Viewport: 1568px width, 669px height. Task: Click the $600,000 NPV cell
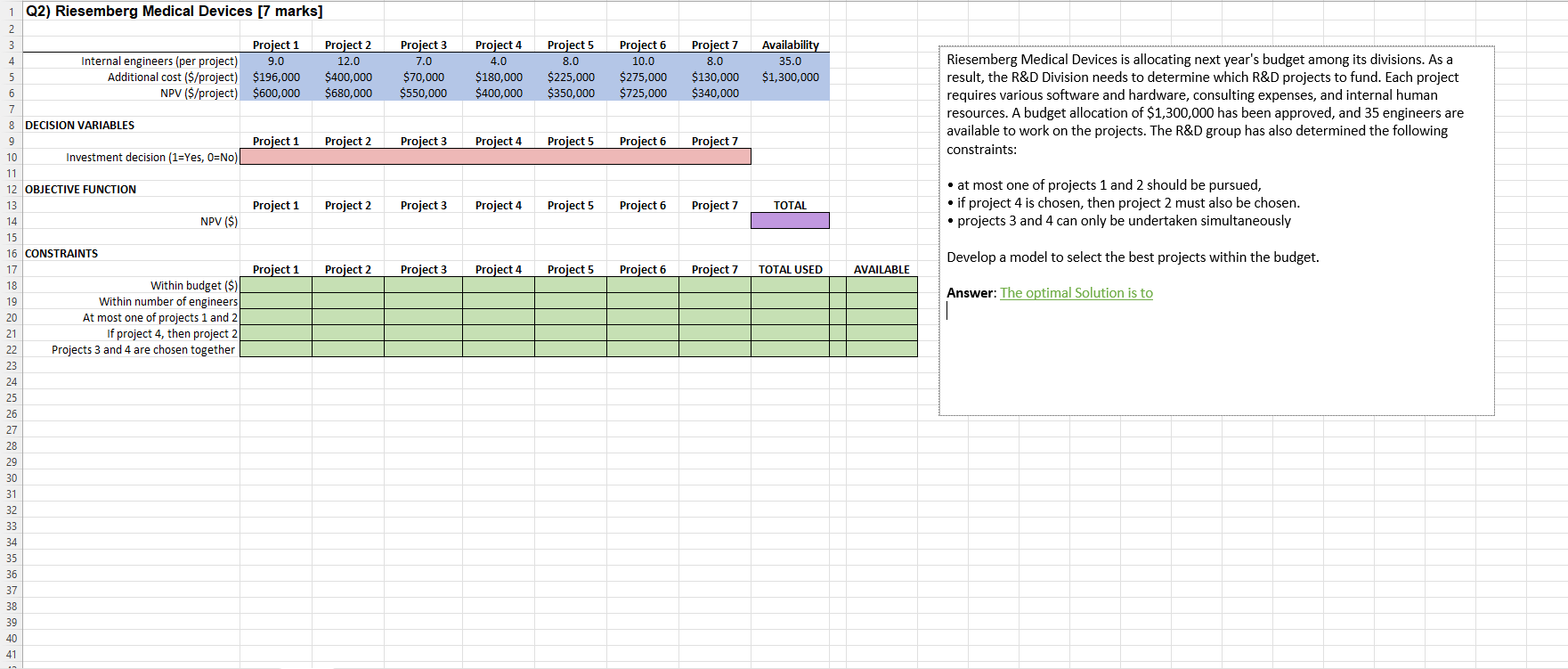276,94
